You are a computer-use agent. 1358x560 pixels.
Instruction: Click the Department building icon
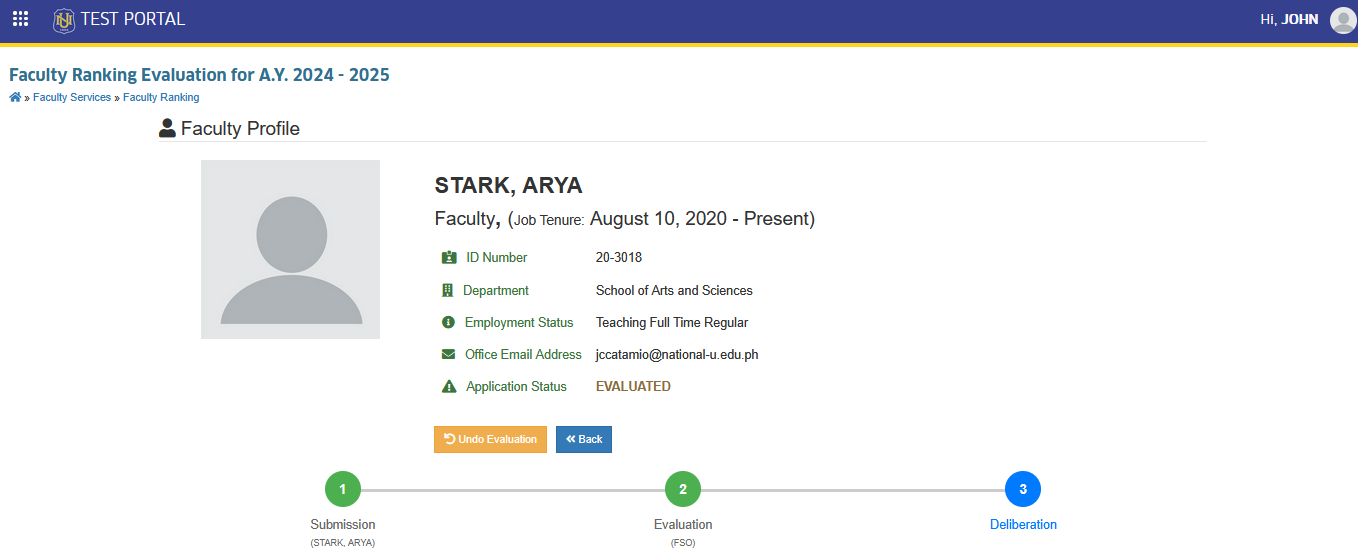(x=447, y=291)
